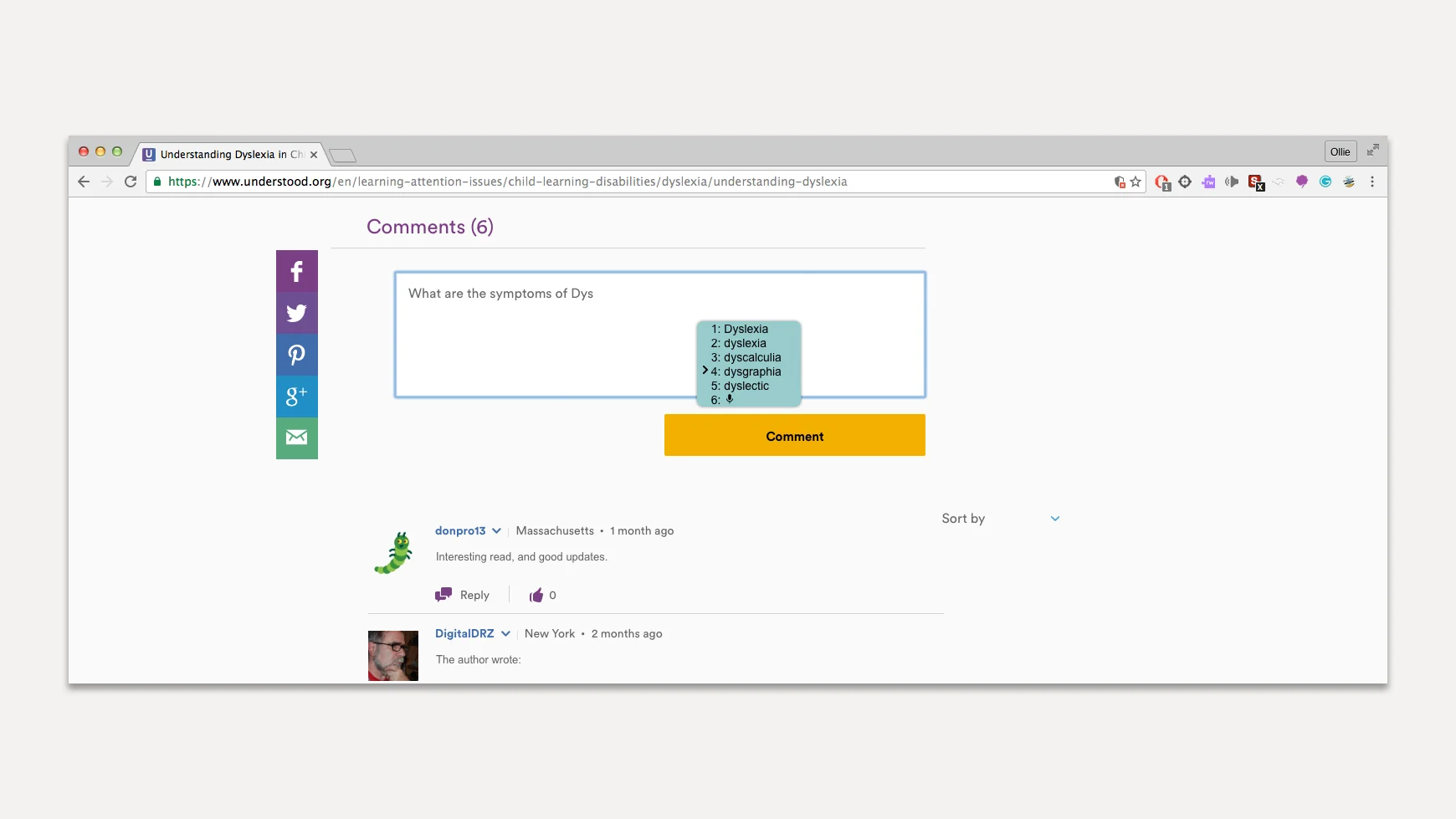Close the Understanding Dyslexia tab

(x=314, y=155)
